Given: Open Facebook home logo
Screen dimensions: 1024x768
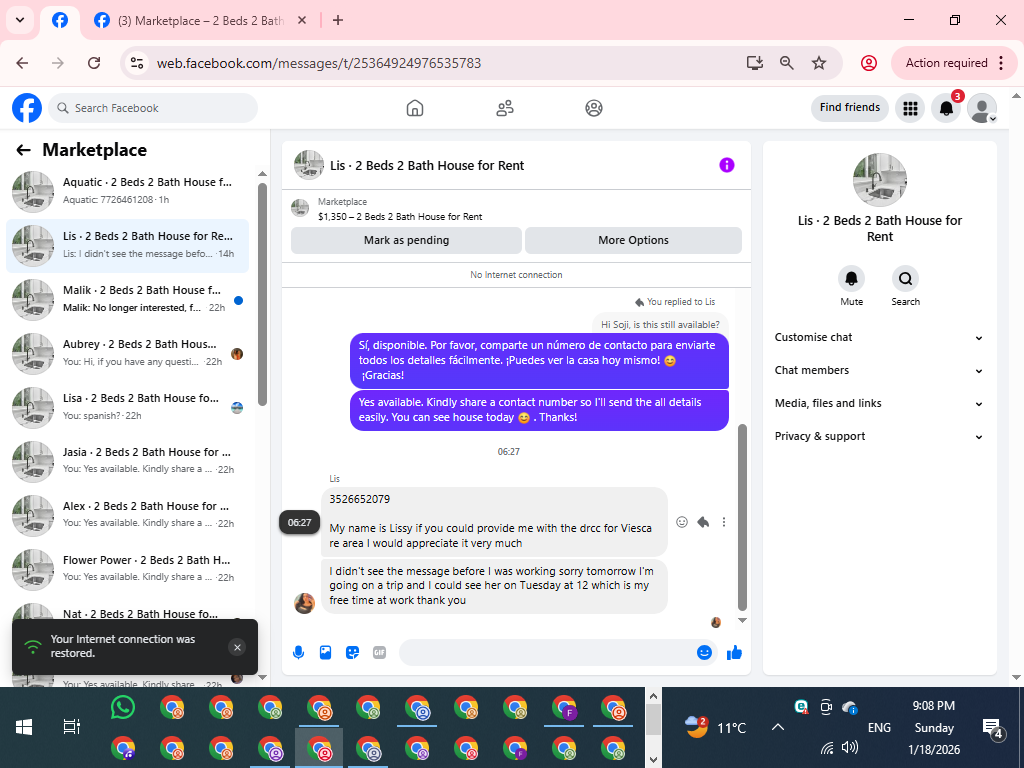Looking at the screenshot, I should pyautogui.click(x=27, y=108).
